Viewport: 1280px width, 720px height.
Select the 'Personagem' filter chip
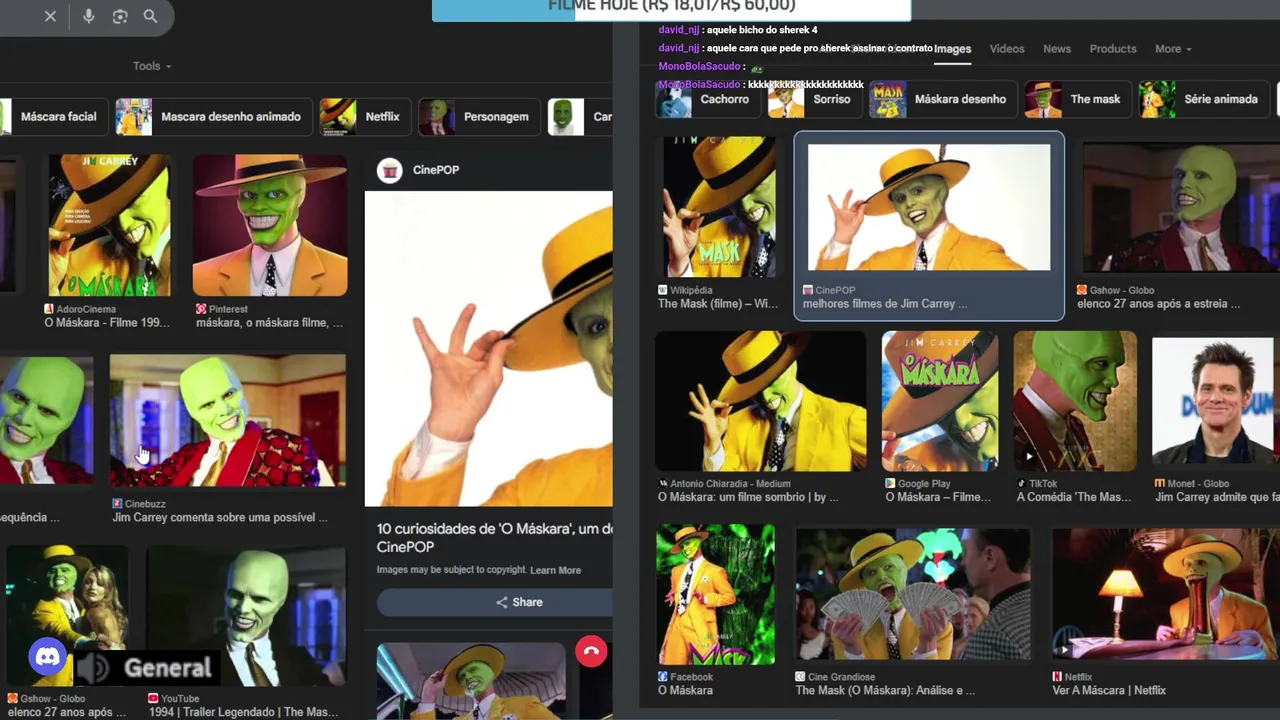pos(478,117)
